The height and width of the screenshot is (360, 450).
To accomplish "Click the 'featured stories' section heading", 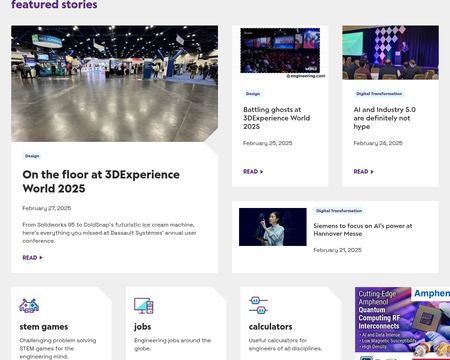I will (54, 5).
